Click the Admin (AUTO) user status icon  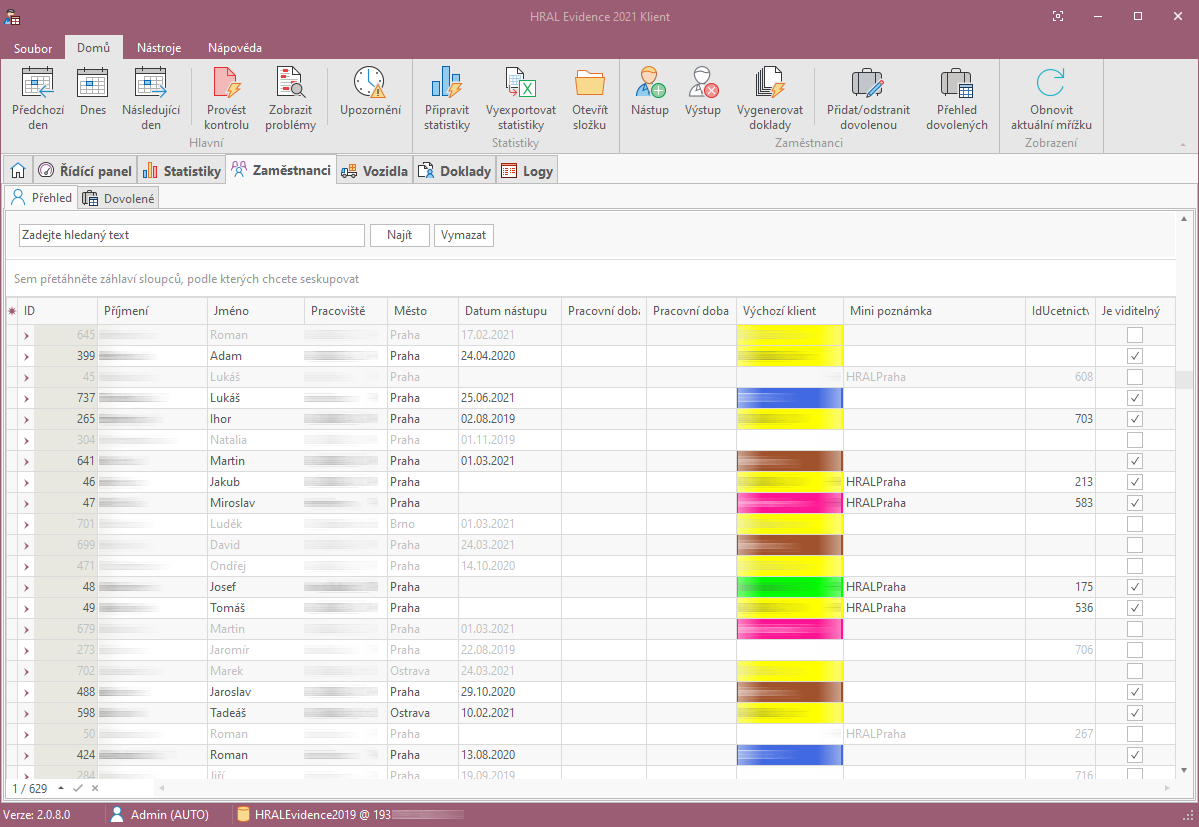point(117,815)
